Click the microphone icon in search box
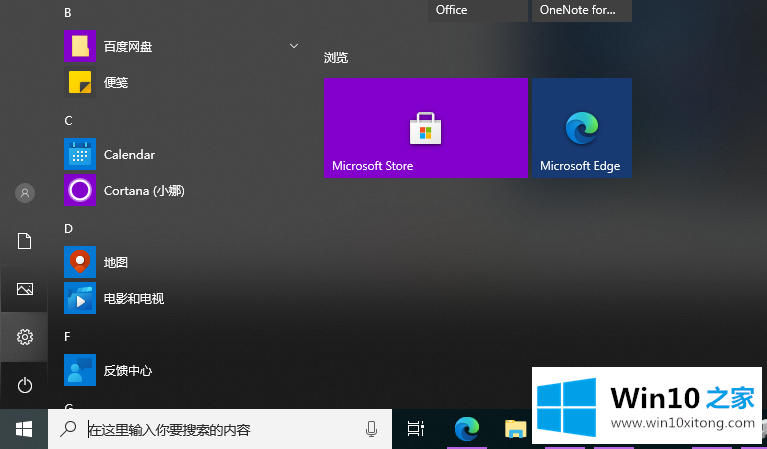 point(371,429)
